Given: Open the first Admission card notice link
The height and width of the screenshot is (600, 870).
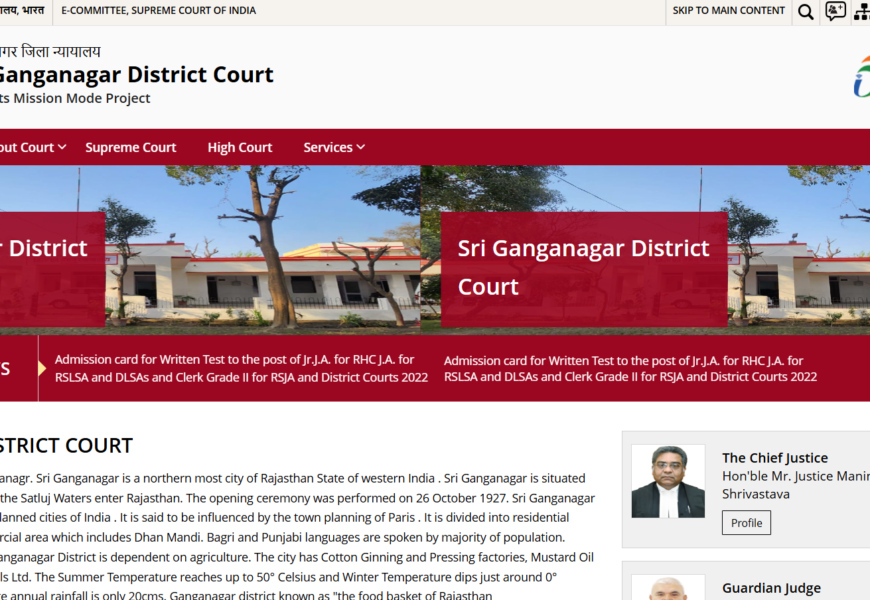Looking at the screenshot, I should [240, 368].
